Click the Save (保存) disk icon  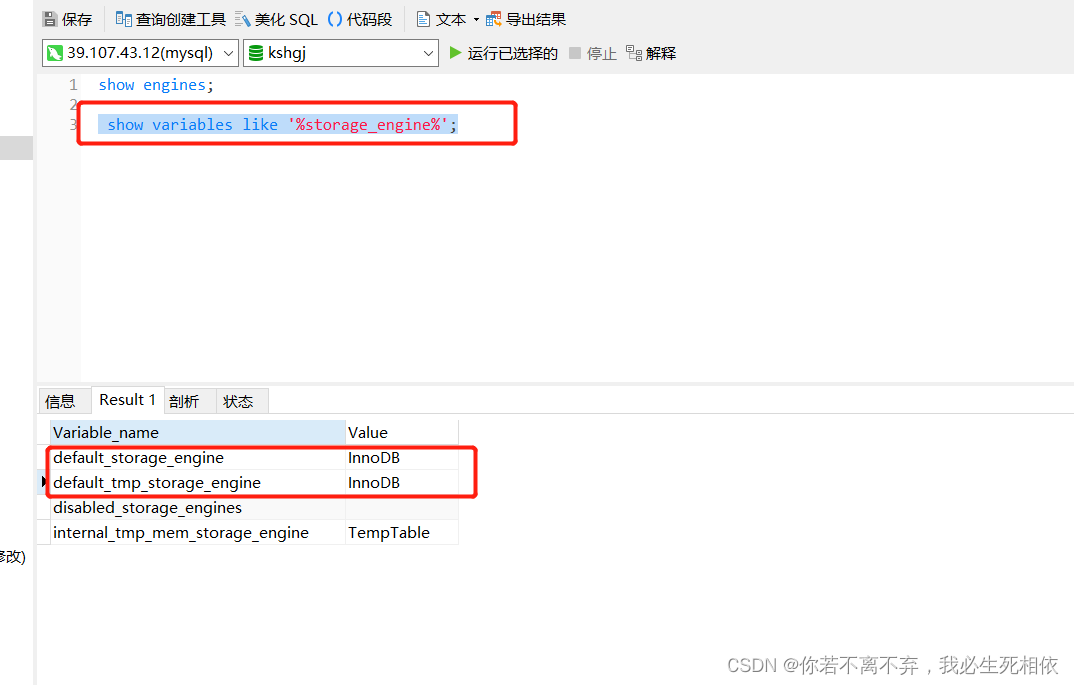(50, 19)
